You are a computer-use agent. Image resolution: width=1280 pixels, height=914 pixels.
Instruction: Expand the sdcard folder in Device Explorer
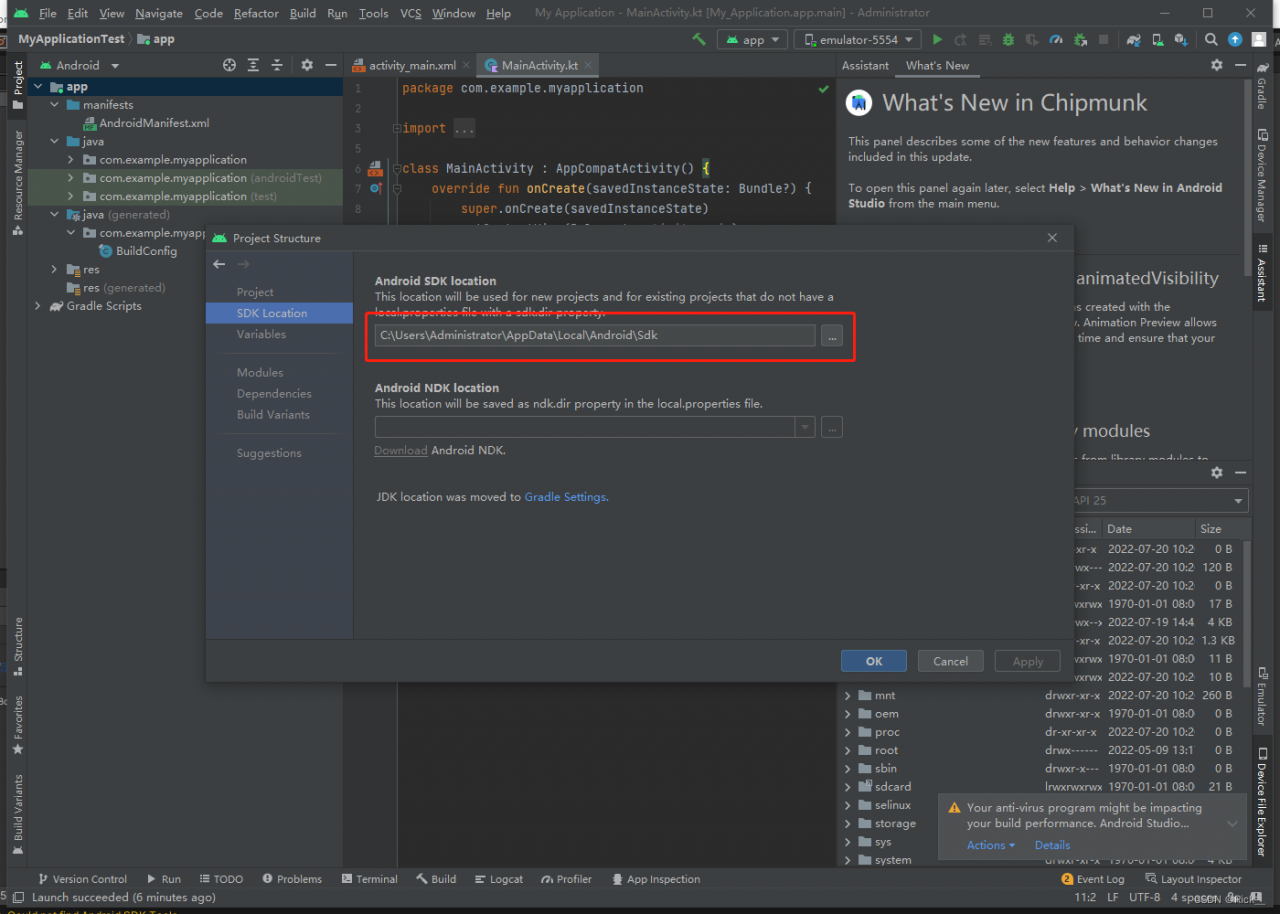click(848, 787)
